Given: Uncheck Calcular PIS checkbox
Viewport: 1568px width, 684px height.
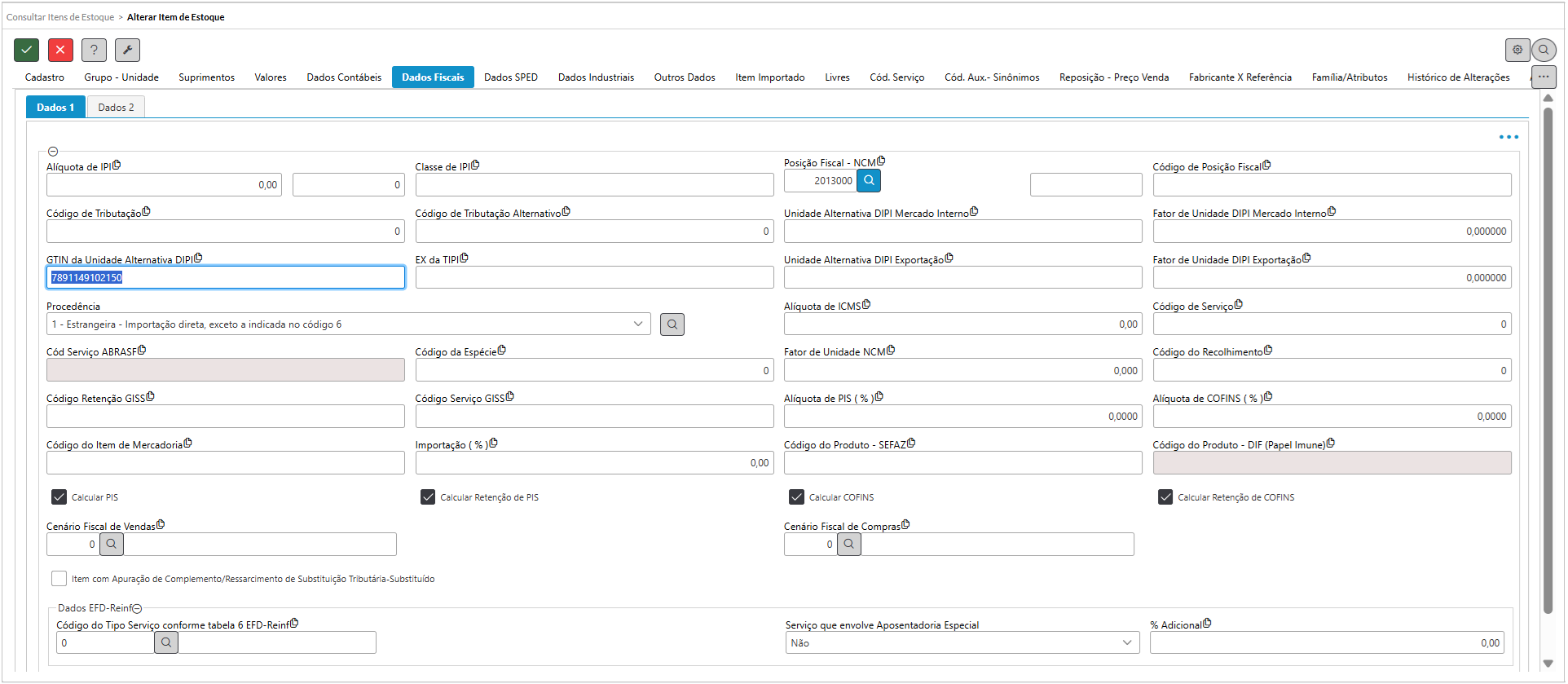Looking at the screenshot, I should [59, 496].
